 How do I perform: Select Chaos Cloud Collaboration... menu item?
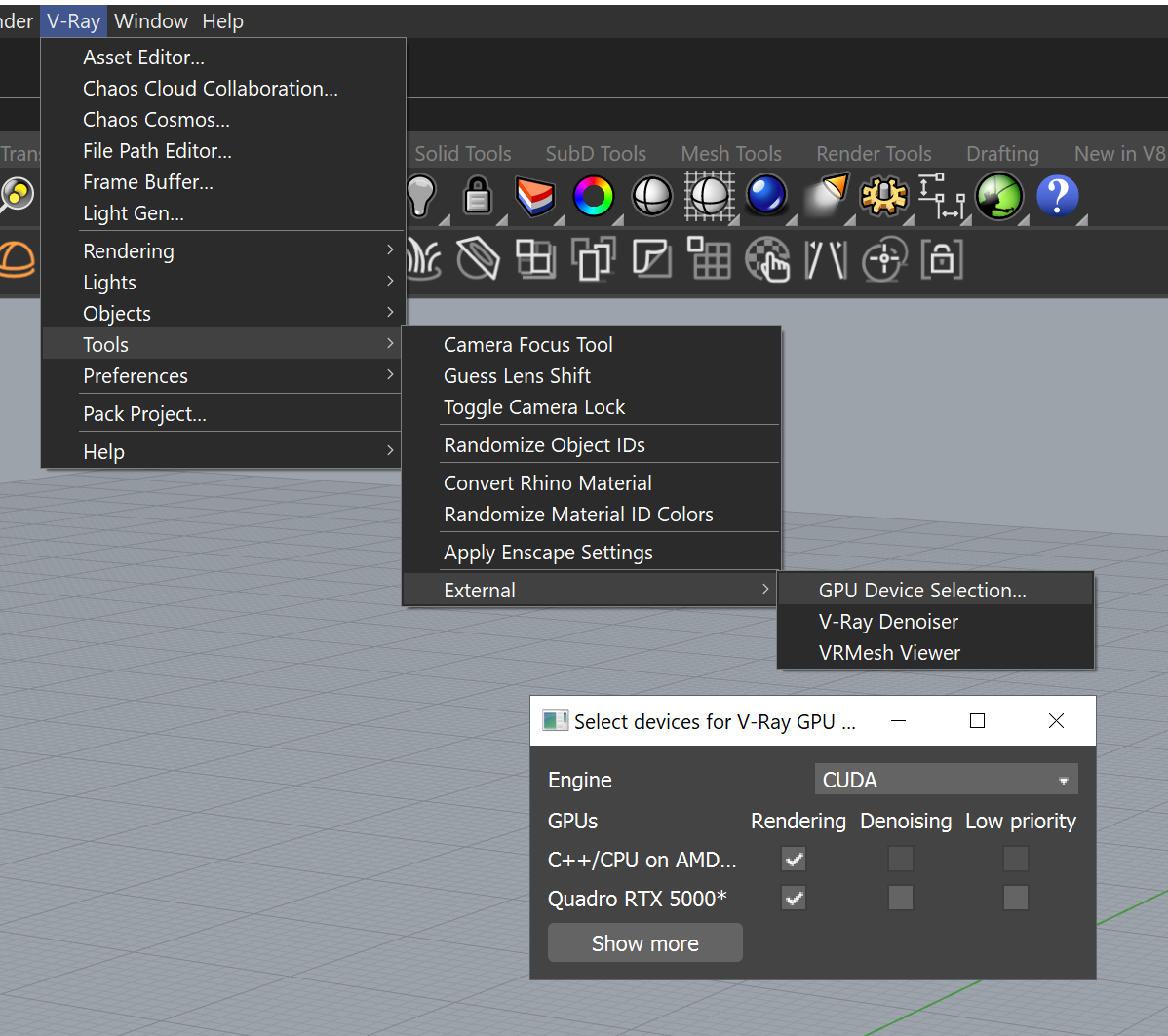222,89
